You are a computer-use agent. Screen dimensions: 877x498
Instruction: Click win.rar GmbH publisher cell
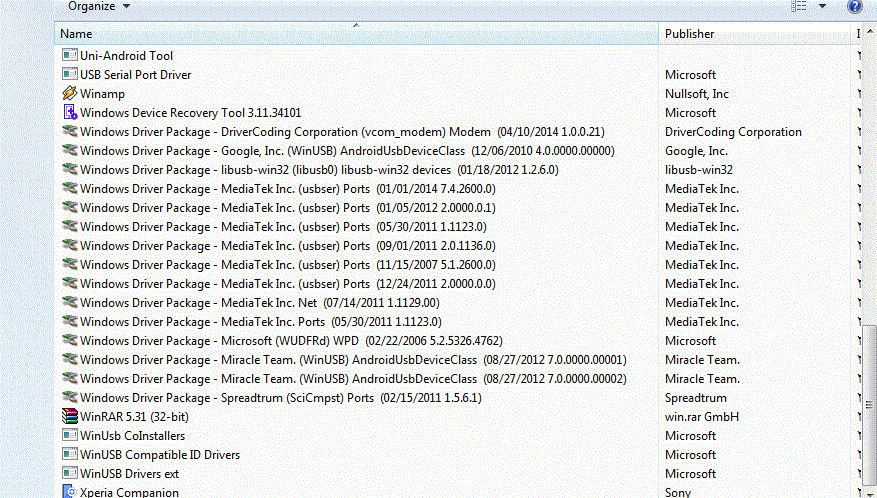point(702,417)
